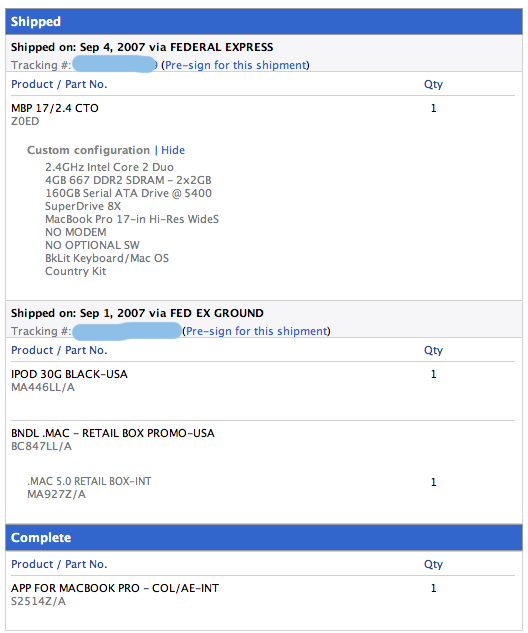Image resolution: width=528 pixels, height=633 pixels.
Task: Click MA446LL/A part number
Action: [43, 387]
